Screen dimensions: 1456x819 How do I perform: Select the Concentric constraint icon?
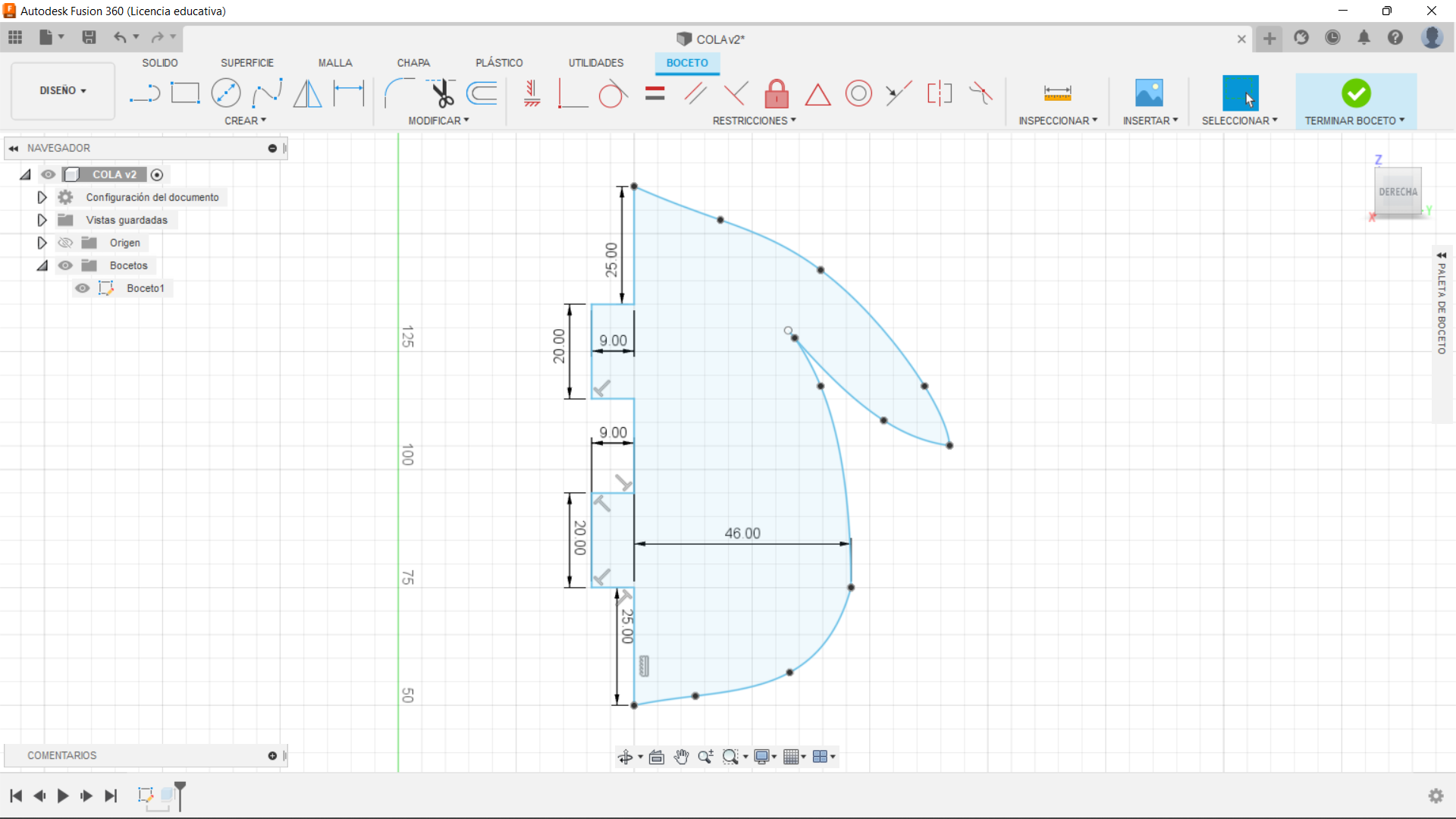tap(858, 94)
